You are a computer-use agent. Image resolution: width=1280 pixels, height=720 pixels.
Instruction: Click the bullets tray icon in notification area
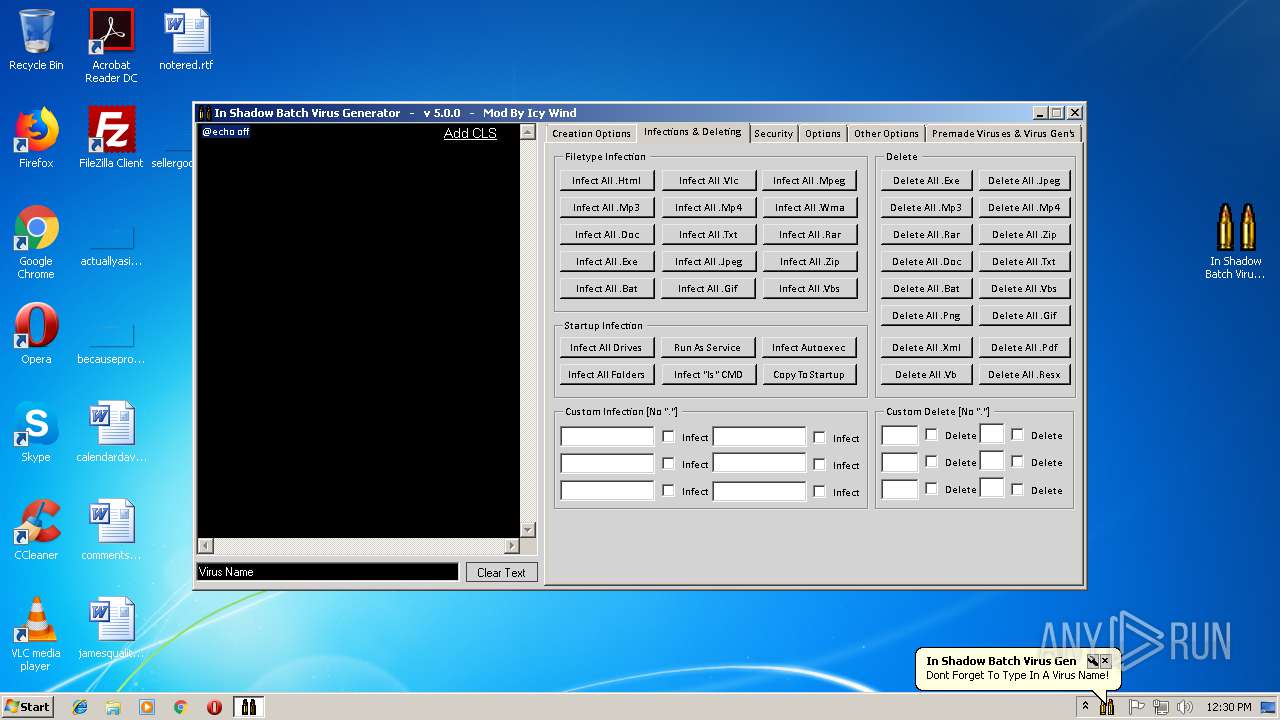pyautogui.click(x=1107, y=707)
